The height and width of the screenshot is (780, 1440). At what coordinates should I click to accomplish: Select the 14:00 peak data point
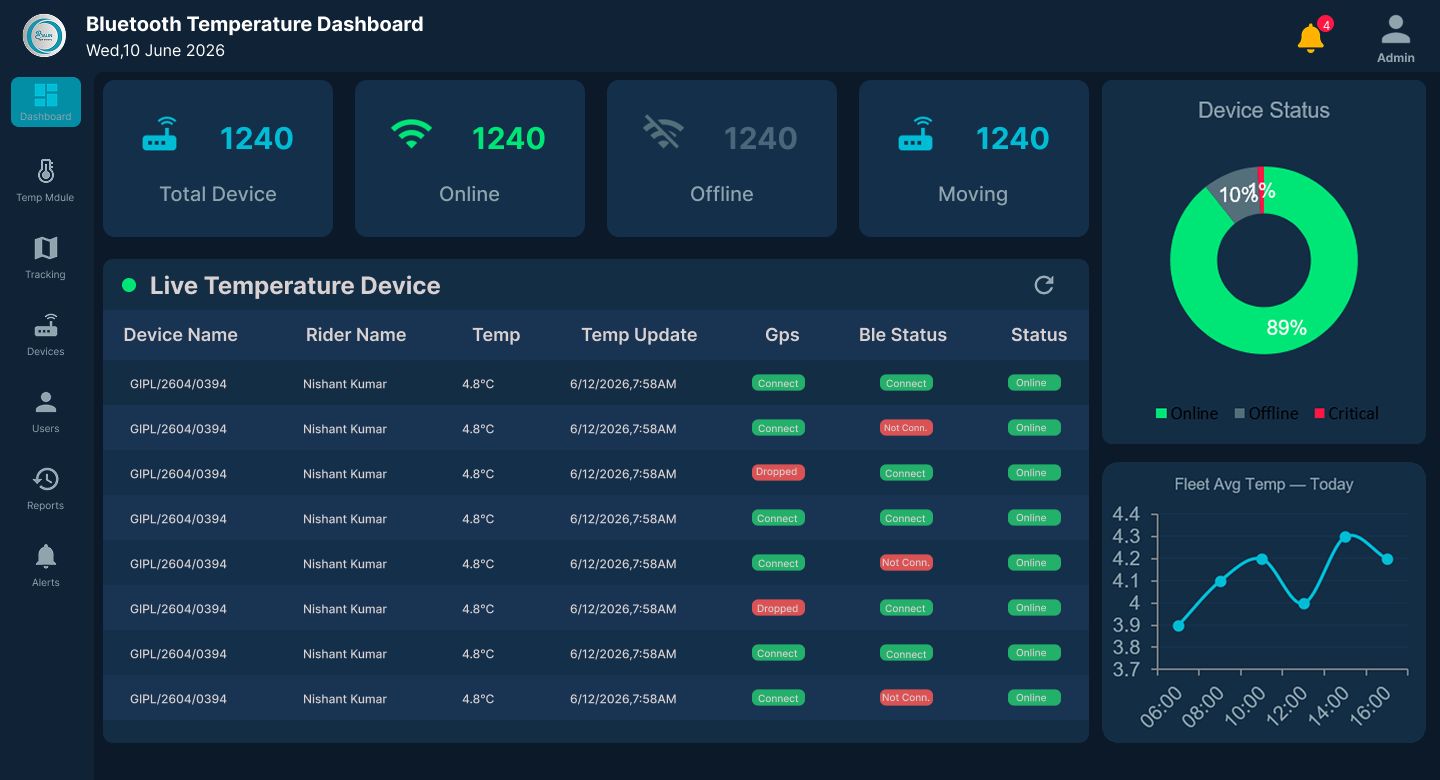click(x=1346, y=537)
